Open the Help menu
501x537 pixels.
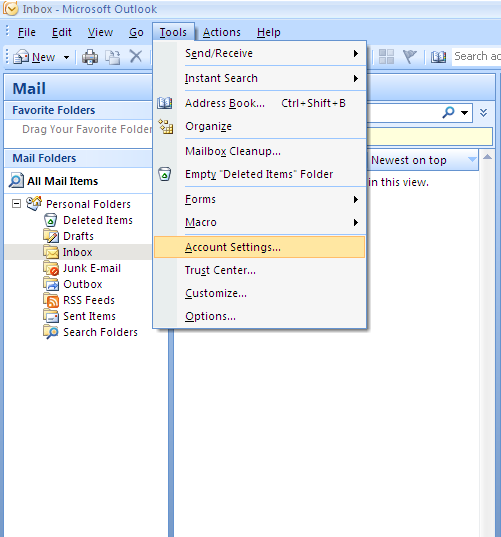(268, 32)
